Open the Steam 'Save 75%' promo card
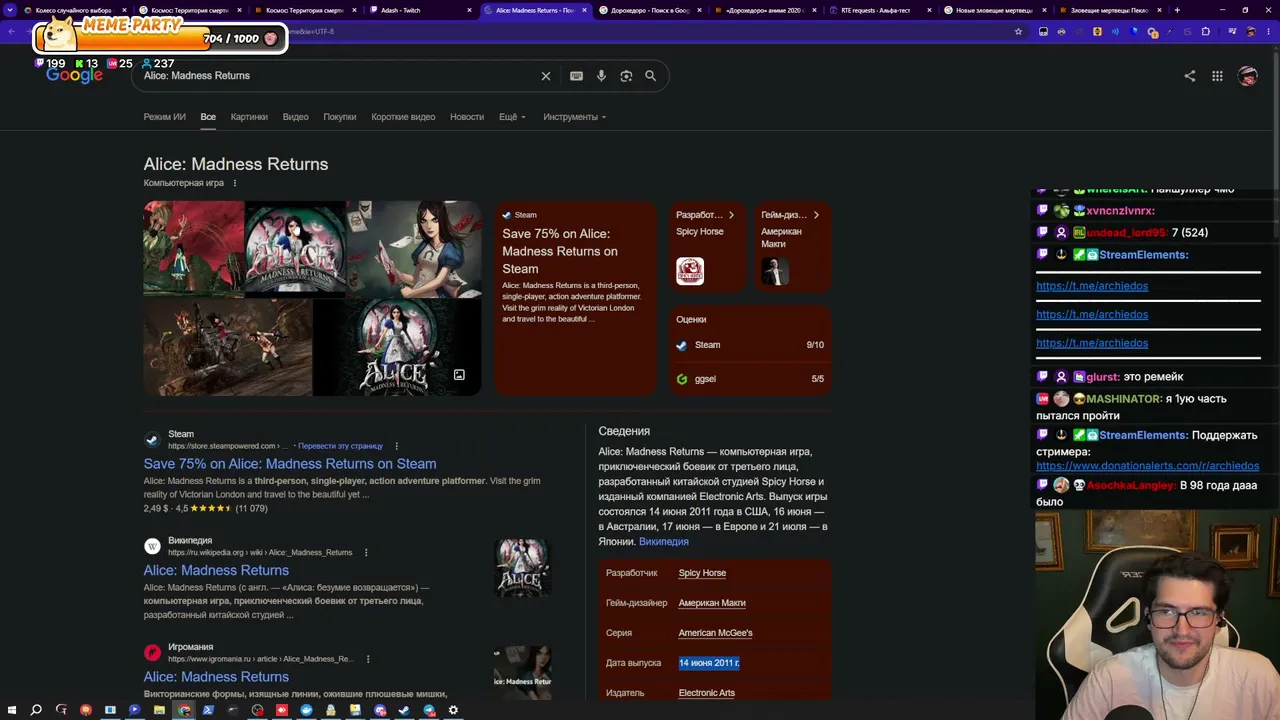Screen dimensions: 1280x720 (x=574, y=298)
